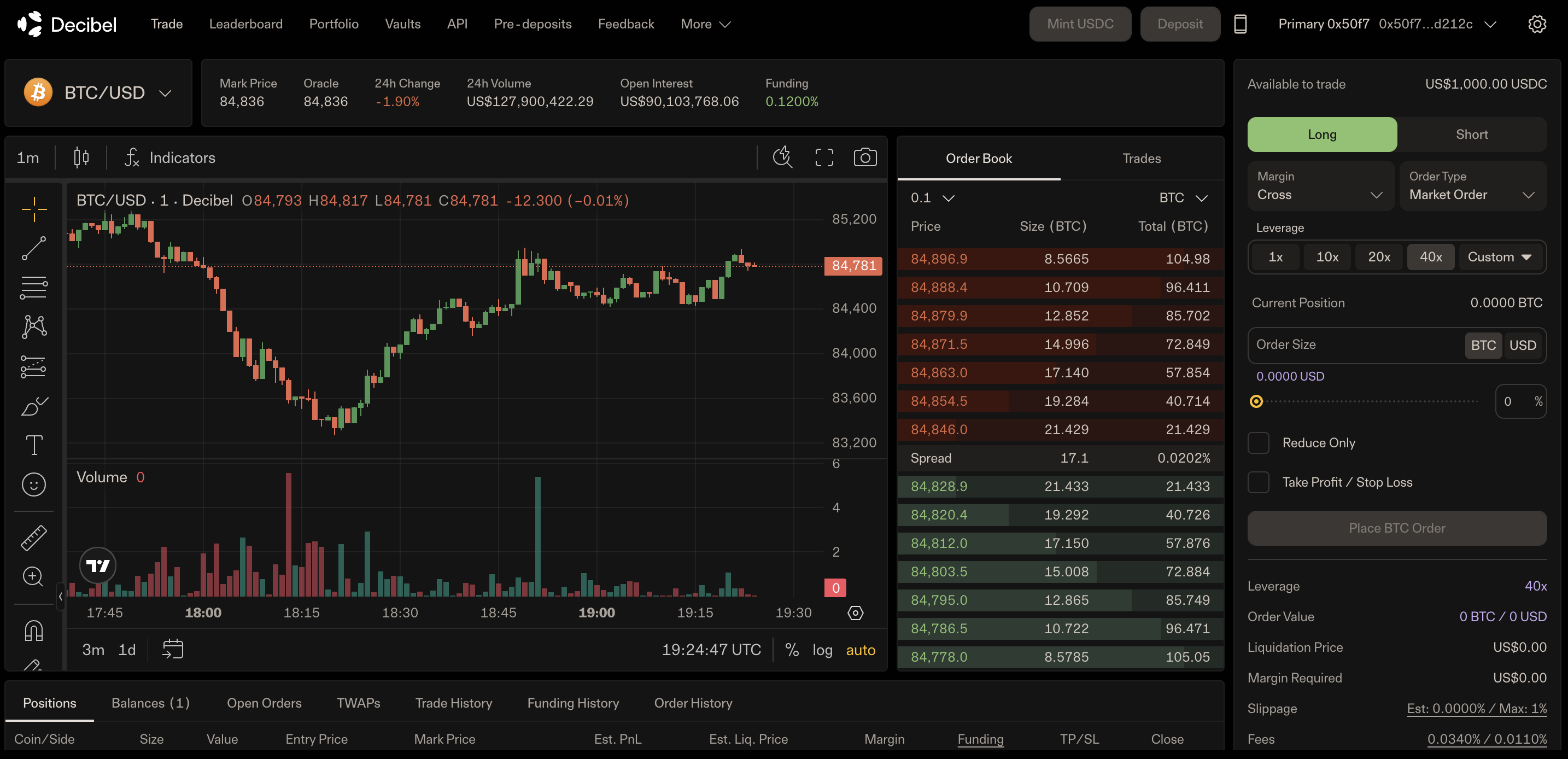Open settings gear in top bar

pos(1536,25)
